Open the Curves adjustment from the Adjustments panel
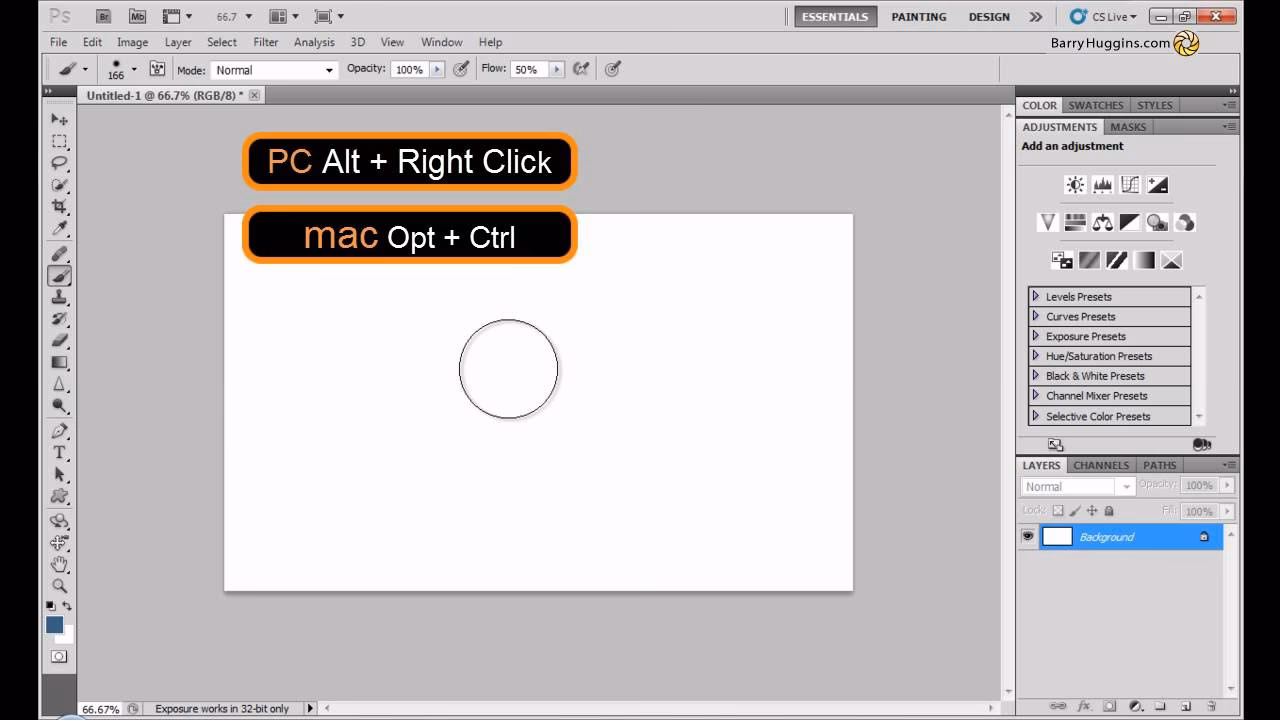Image resolution: width=1280 pixels, height=720 pixels. tap(1128, 184)
